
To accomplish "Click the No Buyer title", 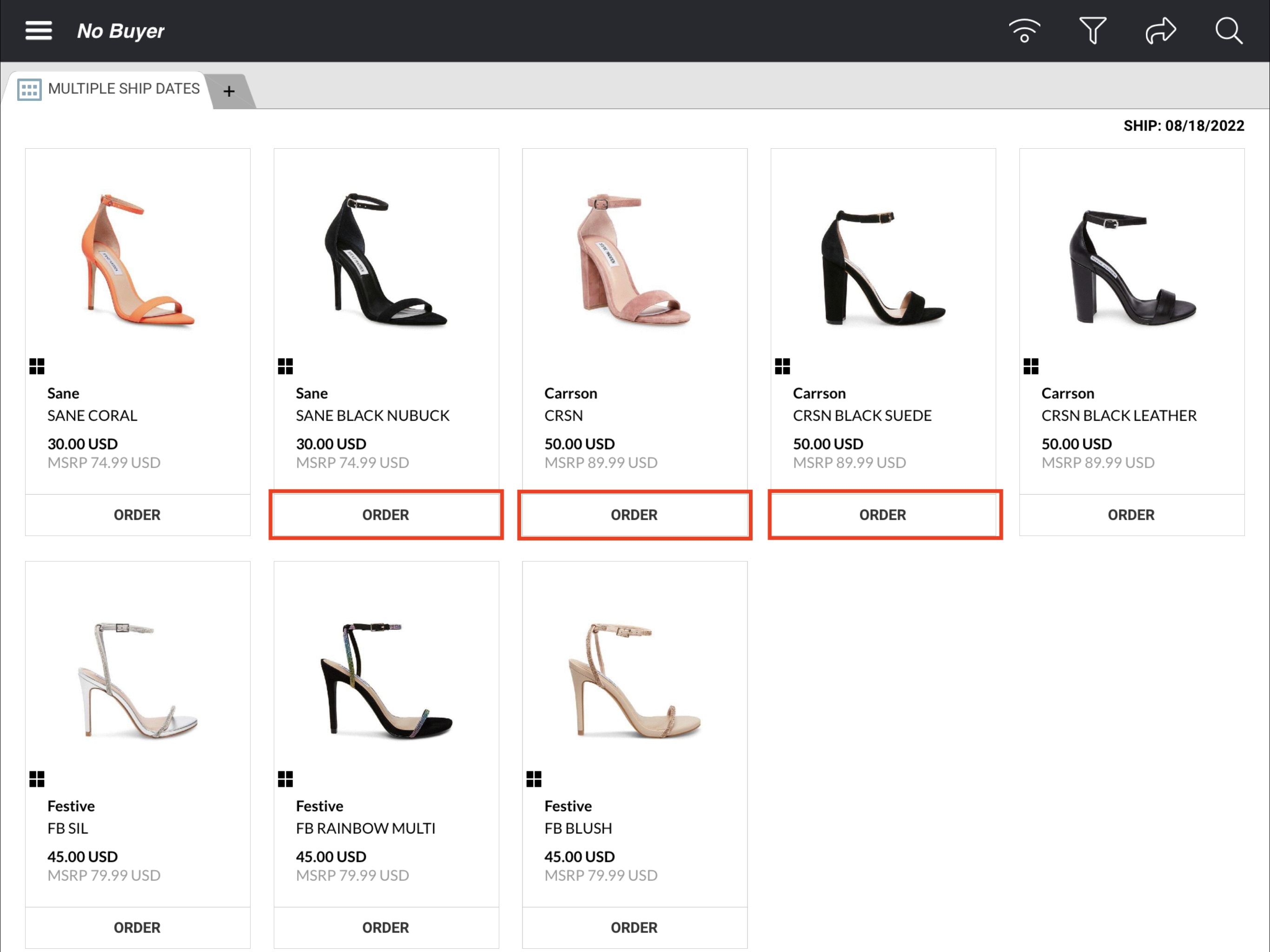I will pyautogui.click(x=120, y=30).
